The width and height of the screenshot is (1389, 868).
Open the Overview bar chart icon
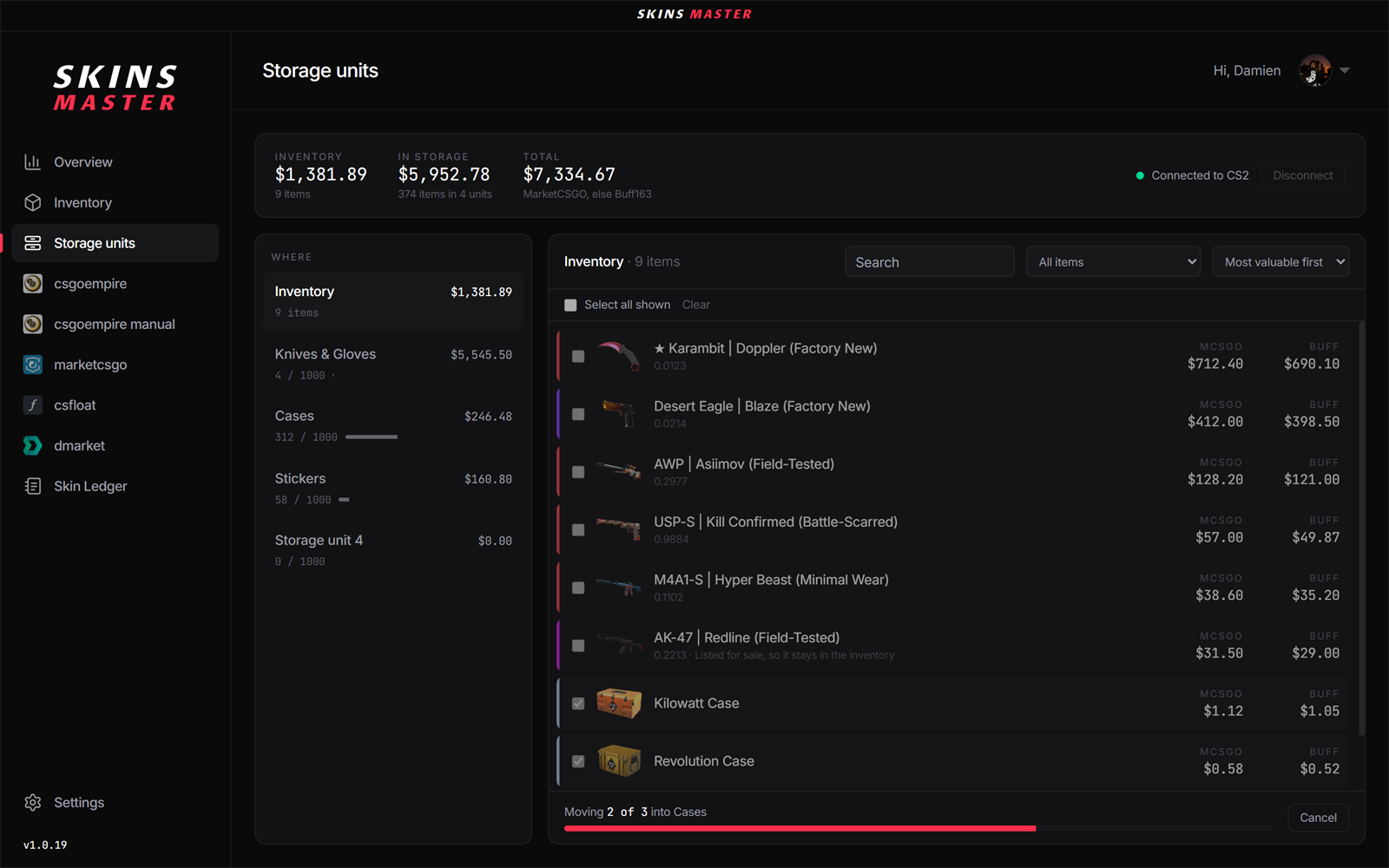point(33,162)
